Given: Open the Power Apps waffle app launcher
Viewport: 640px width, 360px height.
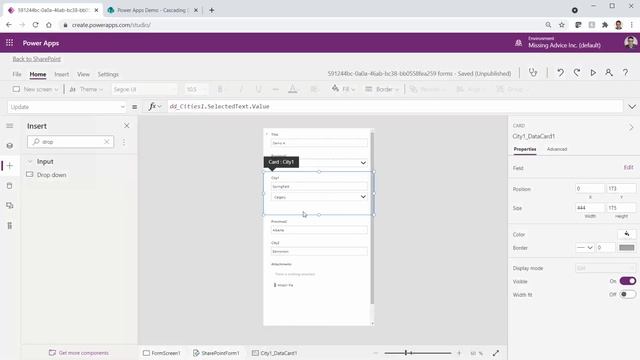Looking at the screenshot, I should [x=9, y=43].
